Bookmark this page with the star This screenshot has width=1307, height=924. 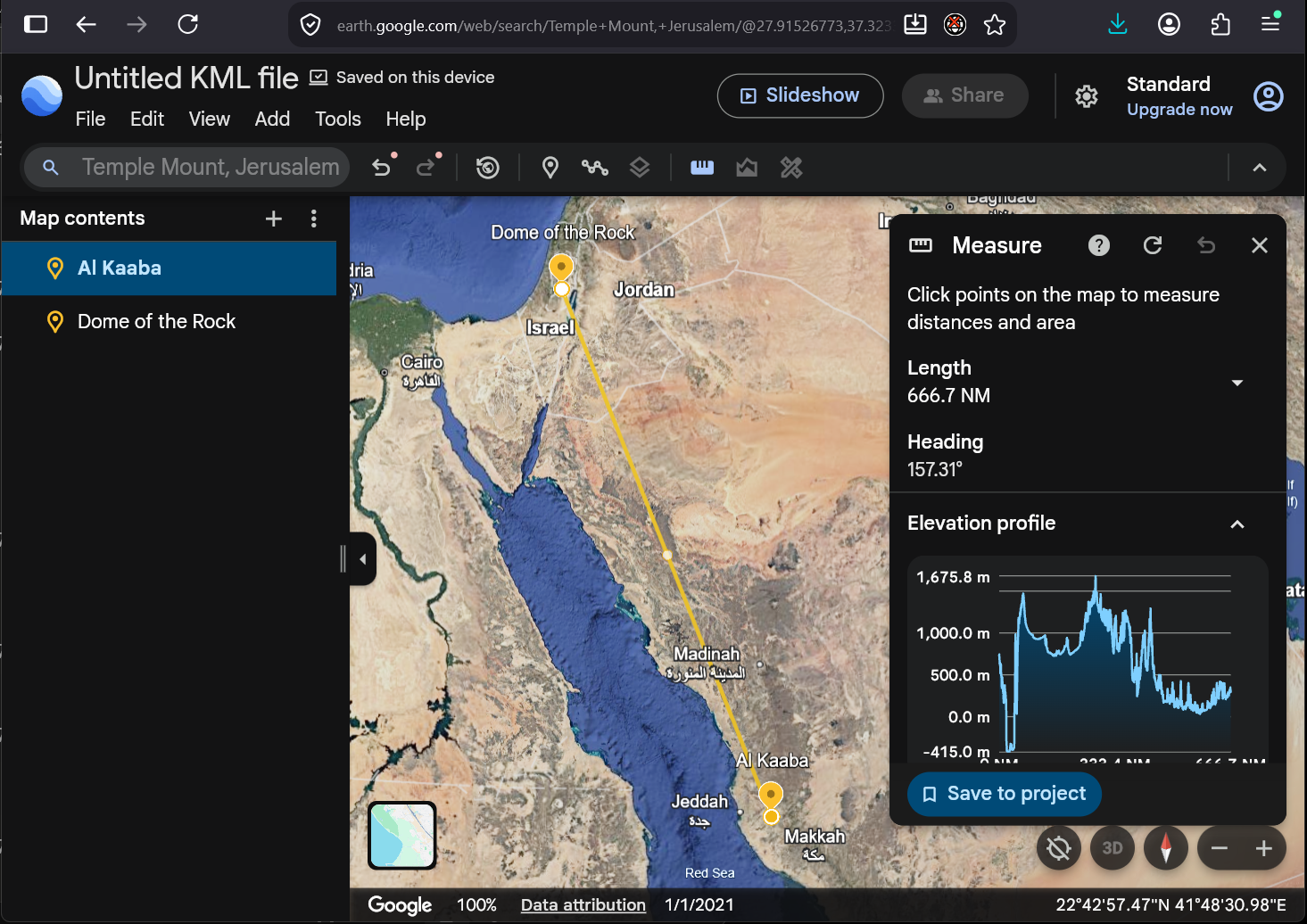[995, 25]
